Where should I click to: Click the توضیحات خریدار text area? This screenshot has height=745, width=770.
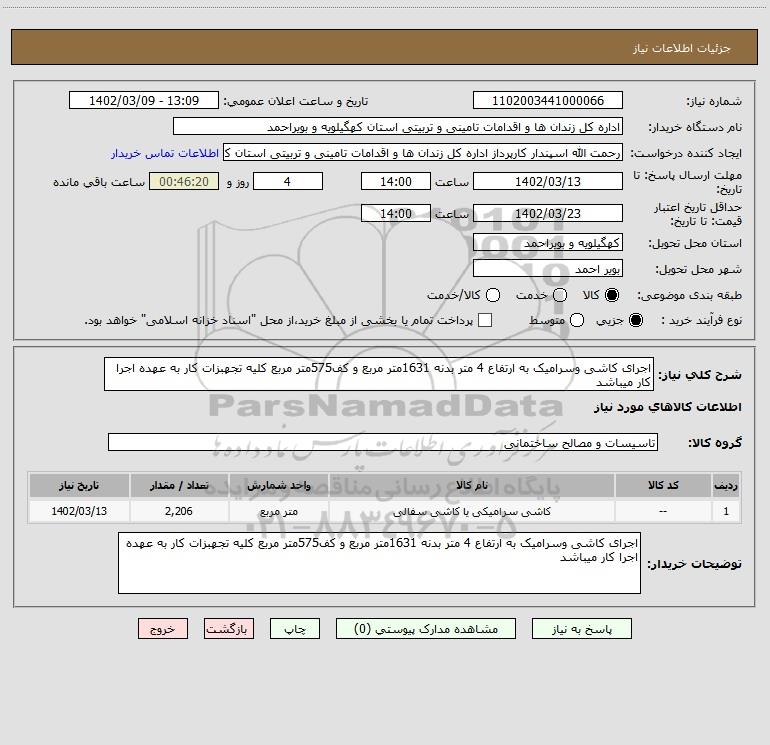pos(379,563)
